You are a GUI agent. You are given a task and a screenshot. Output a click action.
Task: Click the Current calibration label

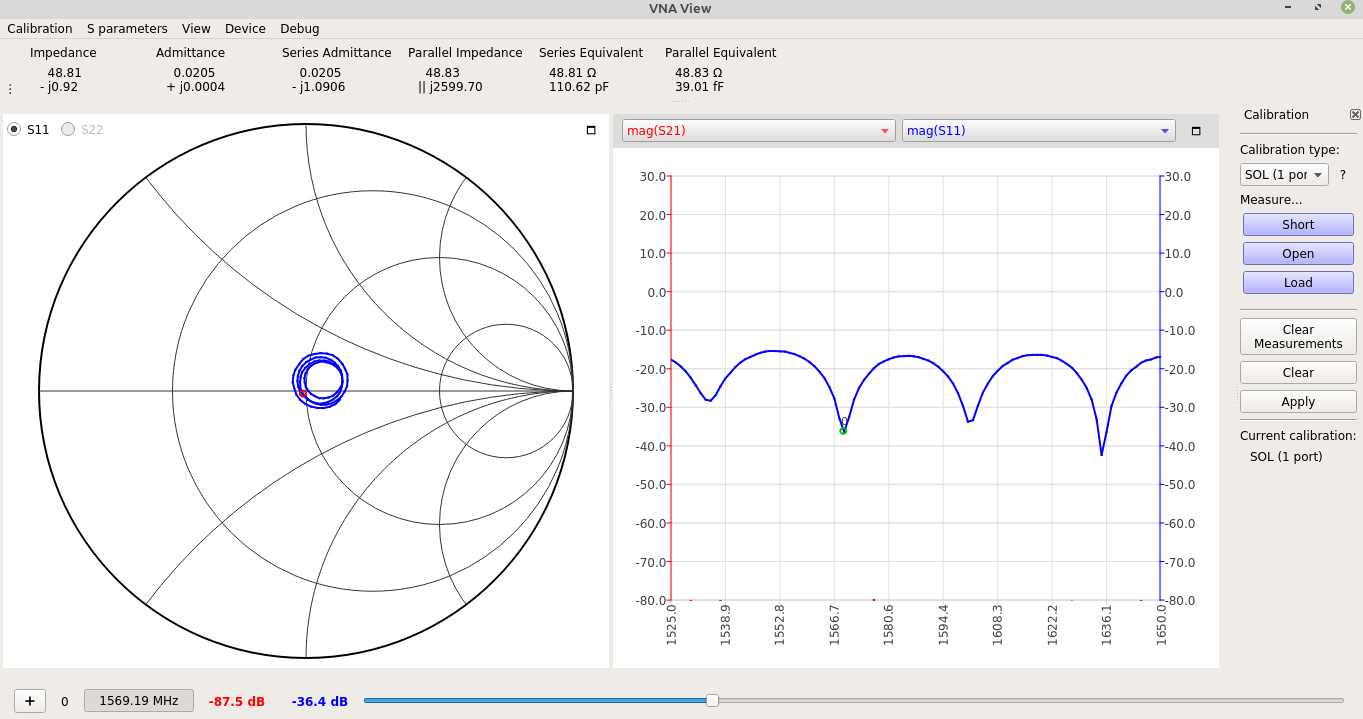(1298, 436)
